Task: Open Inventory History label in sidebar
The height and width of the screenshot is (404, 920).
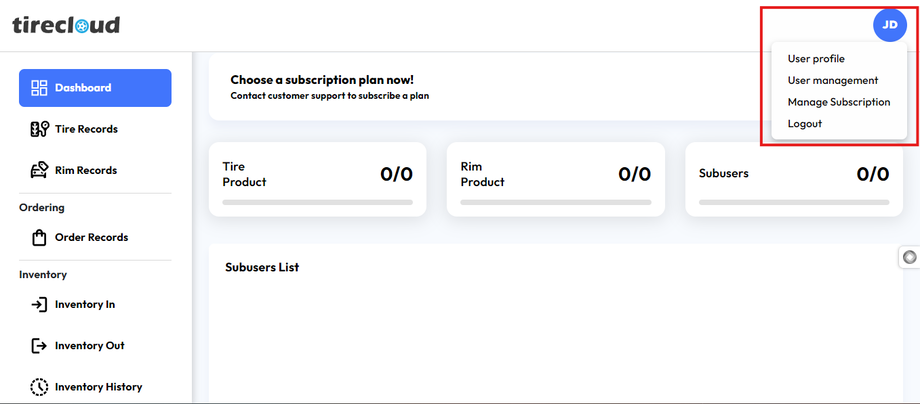Action: (x=98, y=387)
